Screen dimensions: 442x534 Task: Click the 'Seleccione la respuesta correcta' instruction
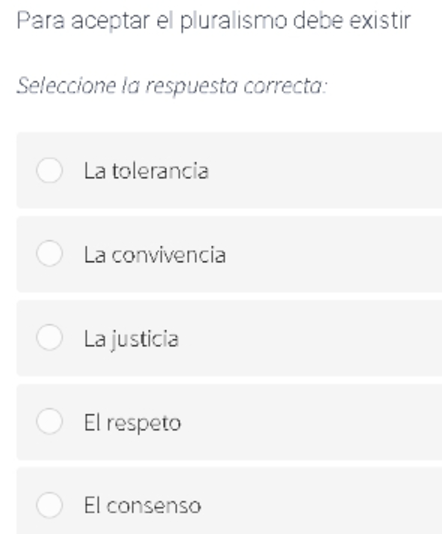(x=172, y=86)
